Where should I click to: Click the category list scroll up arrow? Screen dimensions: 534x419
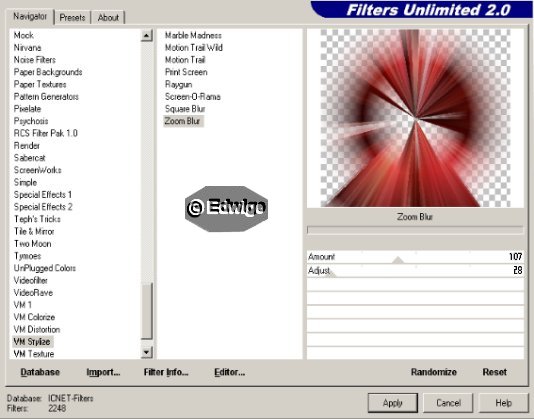(x=146, y=35)
